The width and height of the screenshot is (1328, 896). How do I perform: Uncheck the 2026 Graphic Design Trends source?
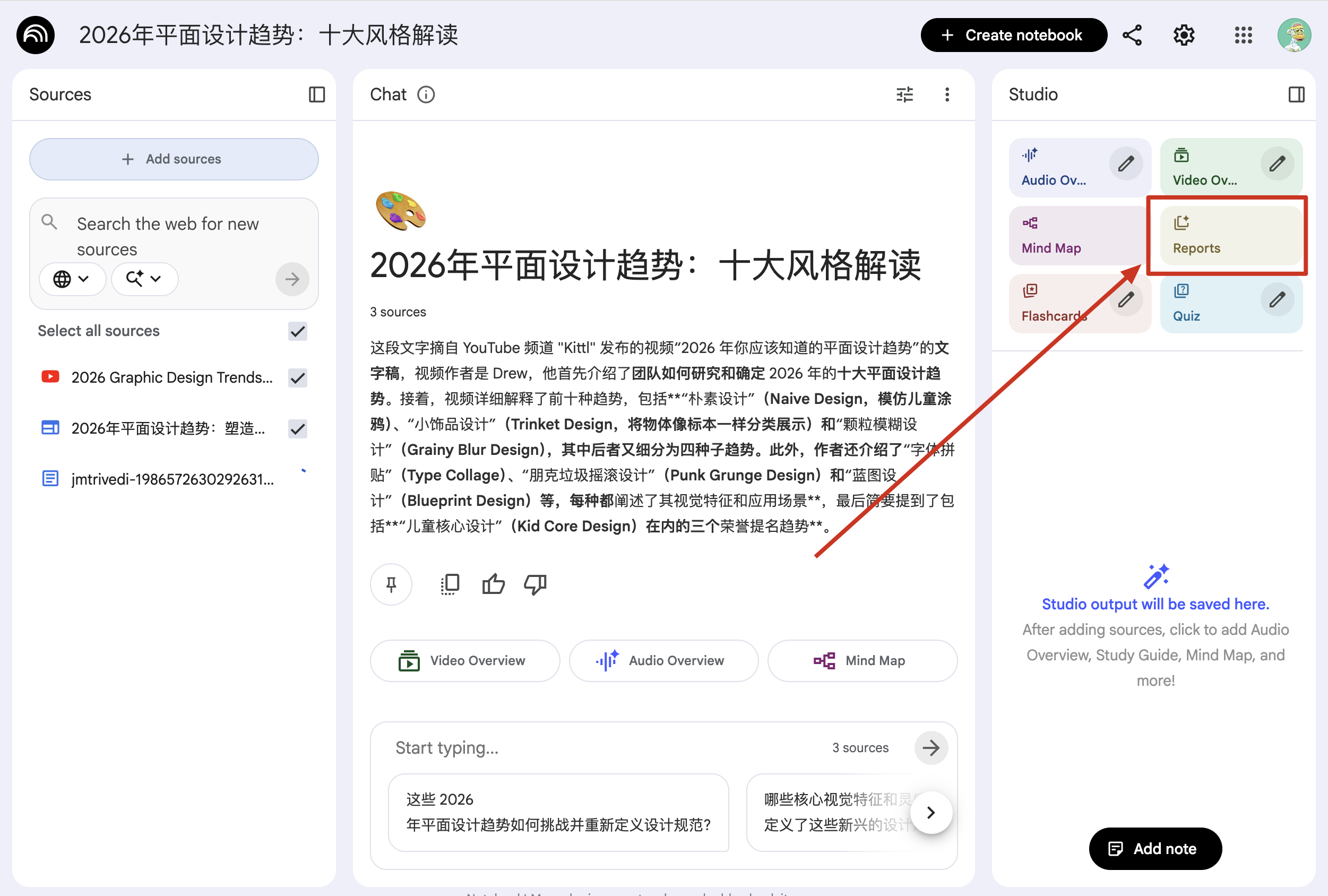[298, 377]
